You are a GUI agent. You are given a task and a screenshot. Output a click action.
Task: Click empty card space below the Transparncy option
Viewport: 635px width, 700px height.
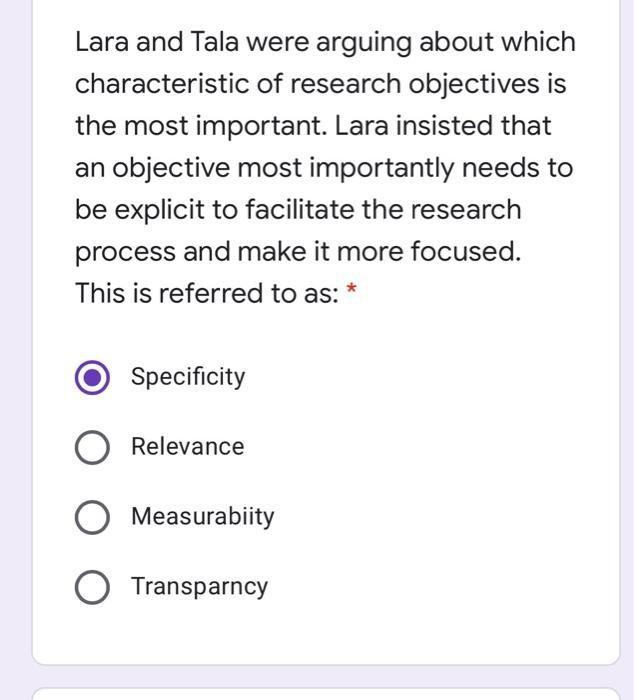point(326,635)
